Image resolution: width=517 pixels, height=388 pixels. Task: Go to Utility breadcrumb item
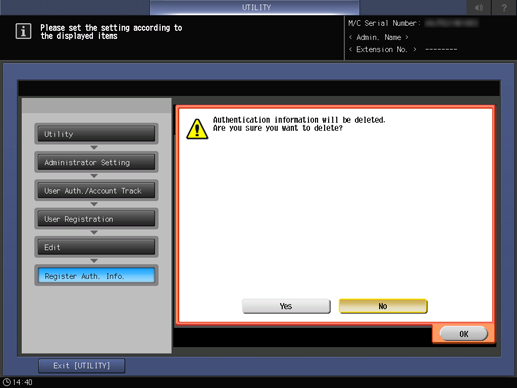[x=96, y=134]
